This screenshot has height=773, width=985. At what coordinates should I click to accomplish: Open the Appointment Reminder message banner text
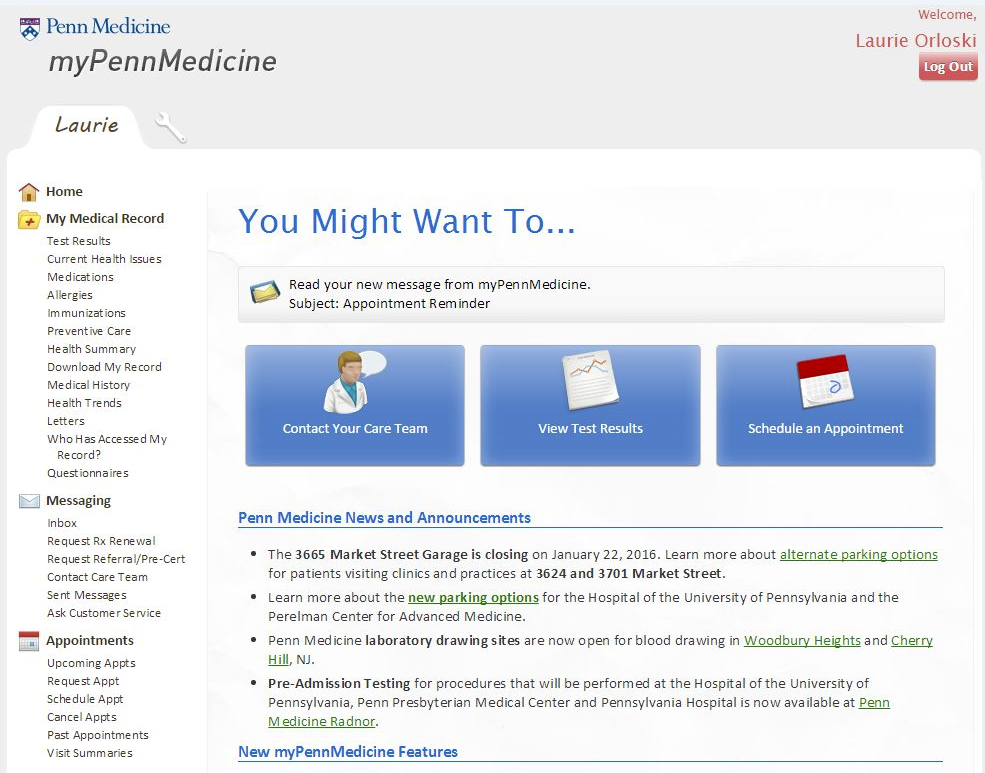440,295
